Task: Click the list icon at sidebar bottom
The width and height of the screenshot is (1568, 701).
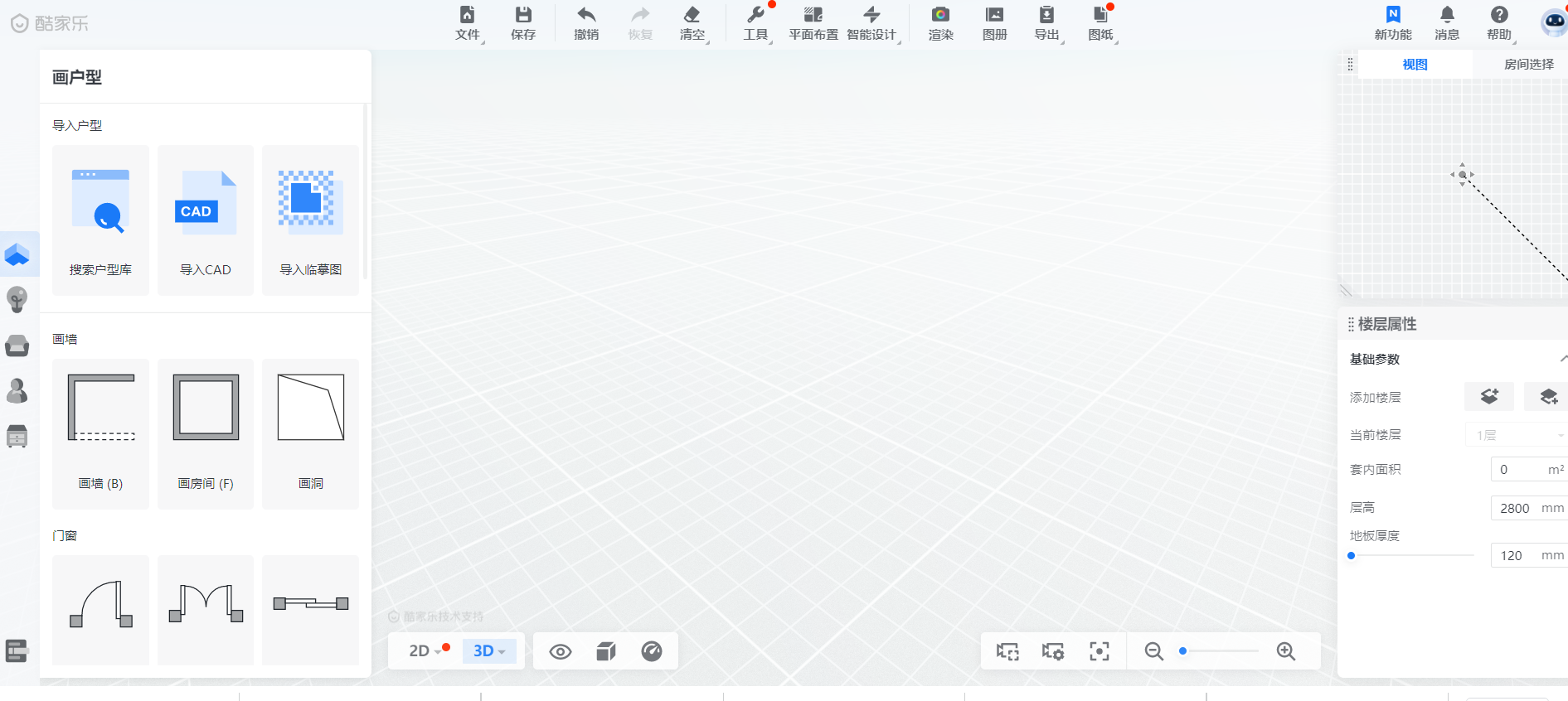Action: (x=17, y=651)
